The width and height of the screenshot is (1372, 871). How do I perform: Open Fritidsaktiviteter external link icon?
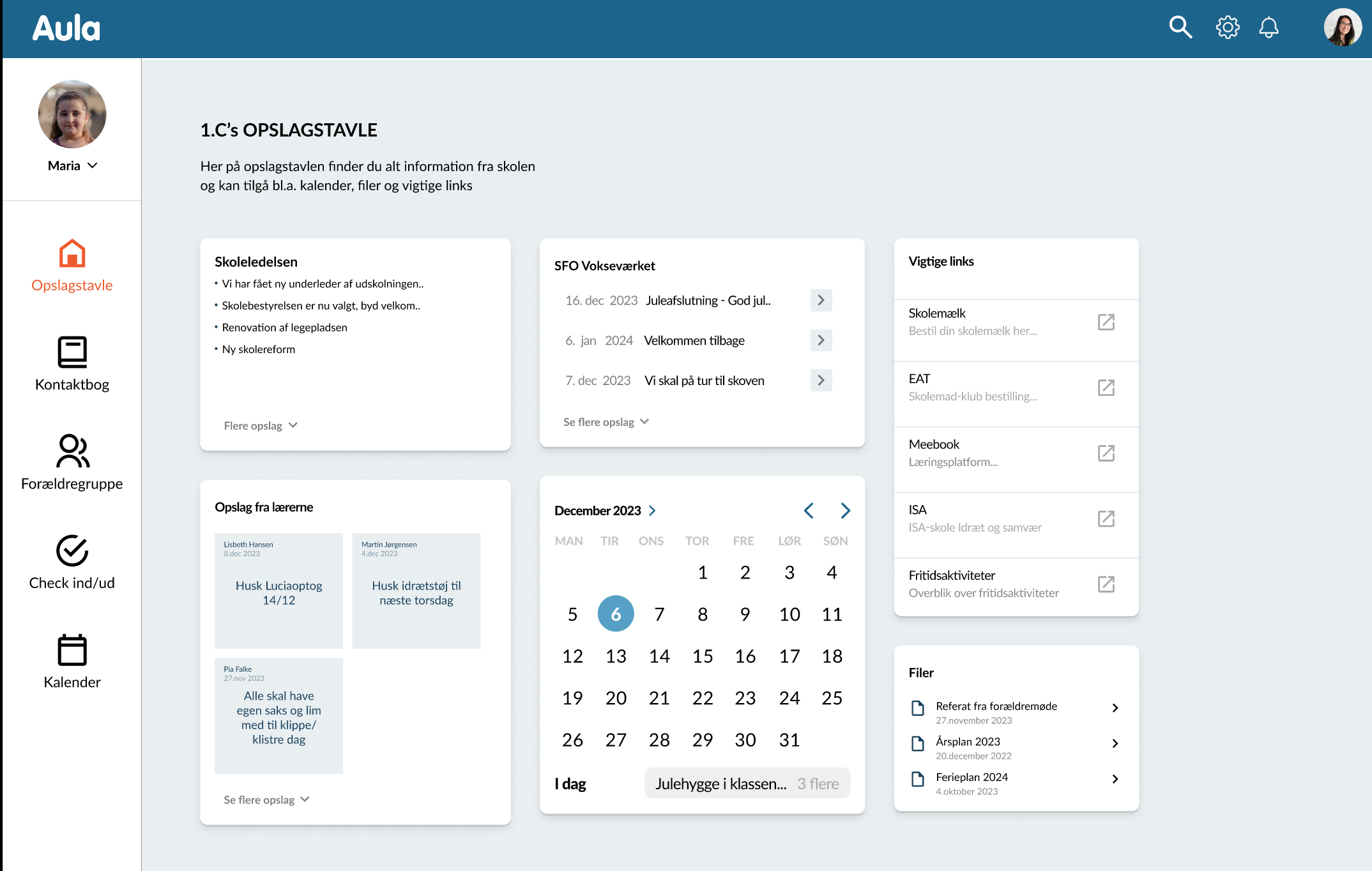(1106, 584)
